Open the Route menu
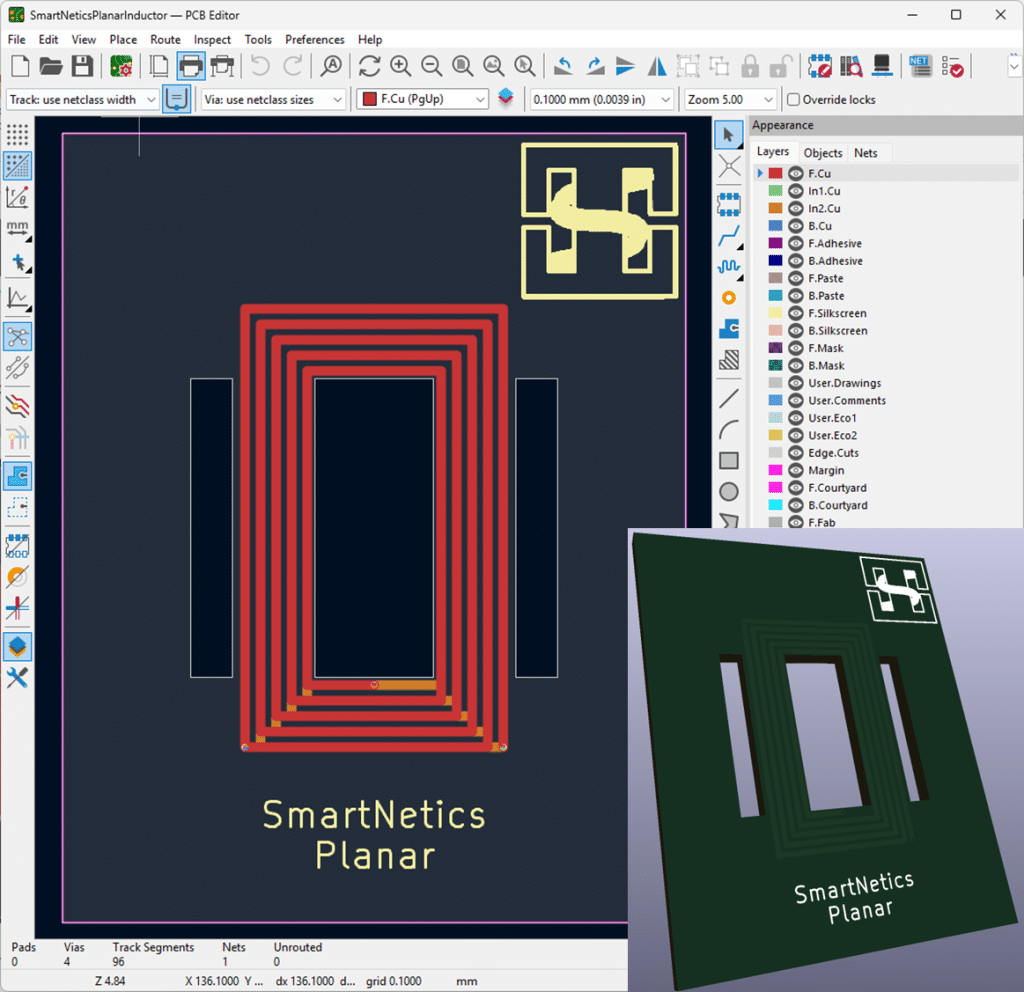Image resolution: width=1024 pixels, height=992 pixels. click(x=165, y=39)
